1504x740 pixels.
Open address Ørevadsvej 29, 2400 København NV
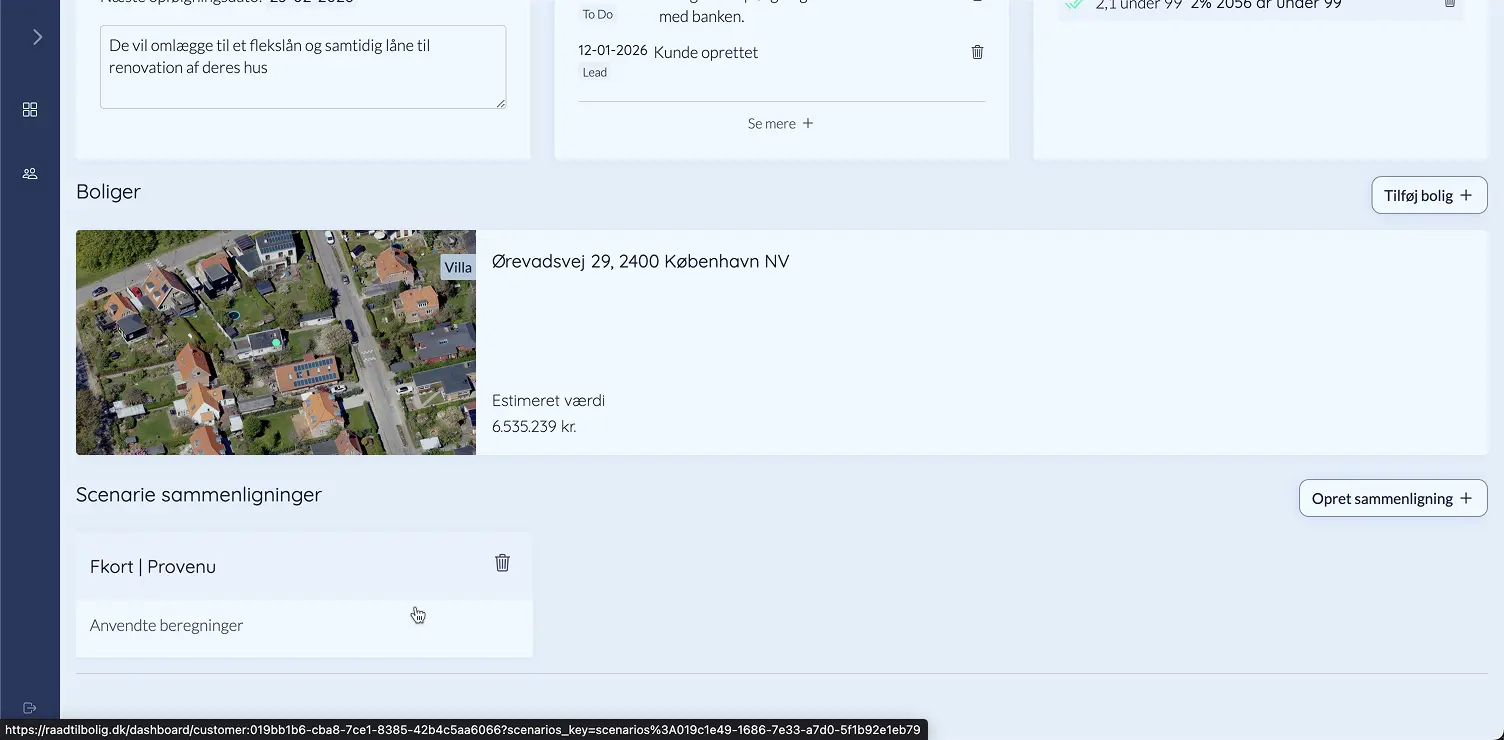click(640, 261)
